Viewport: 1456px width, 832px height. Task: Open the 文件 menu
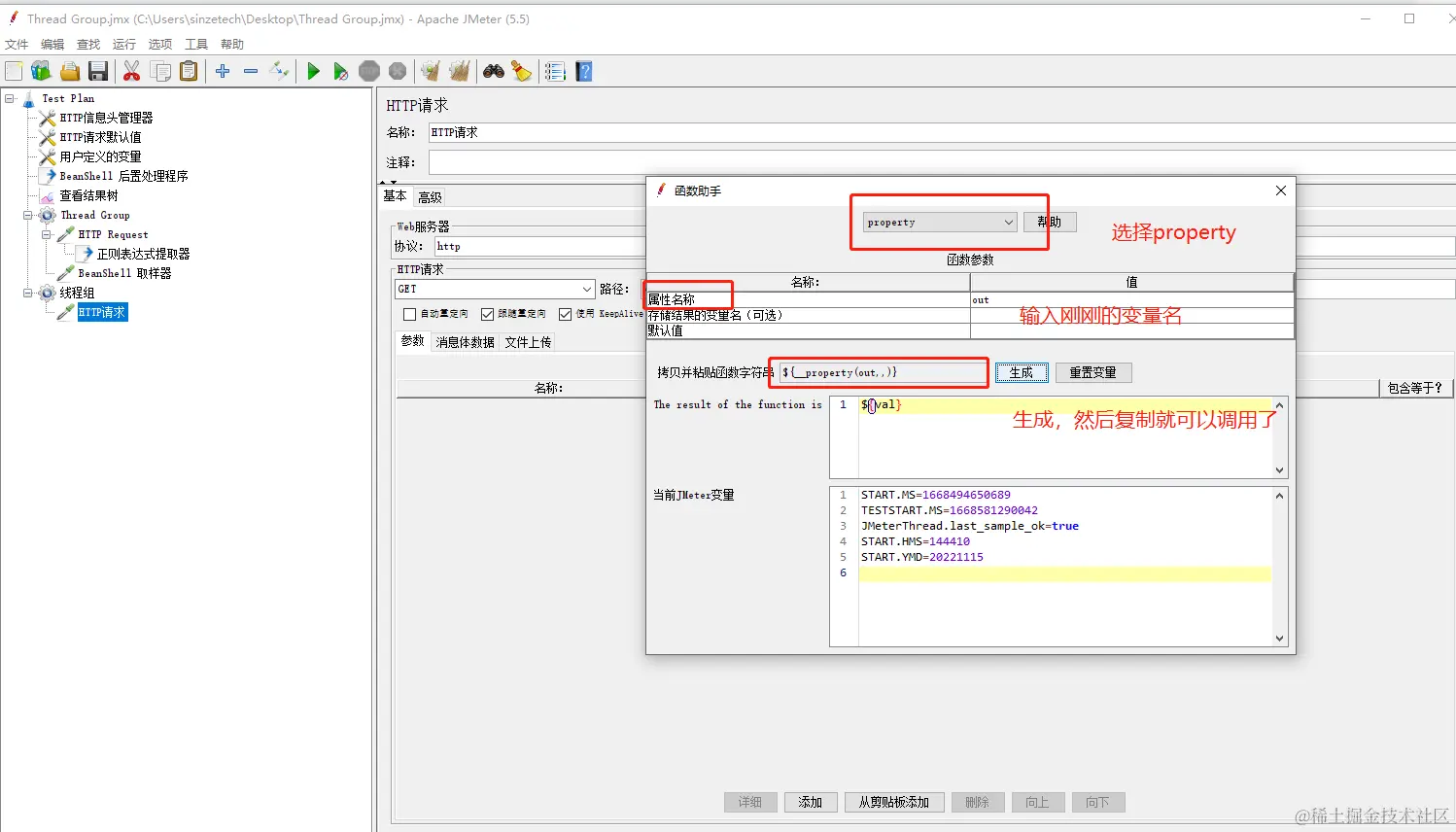[17, 44]
